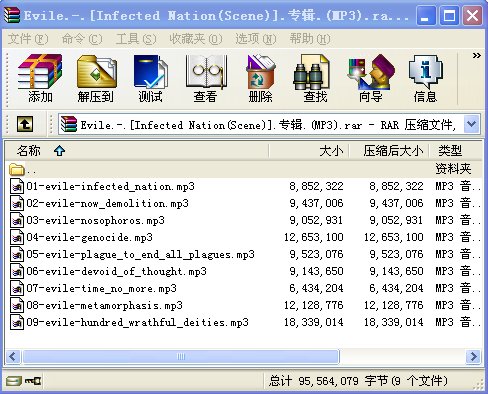Click the WinRAR title bar app icon

12,15
